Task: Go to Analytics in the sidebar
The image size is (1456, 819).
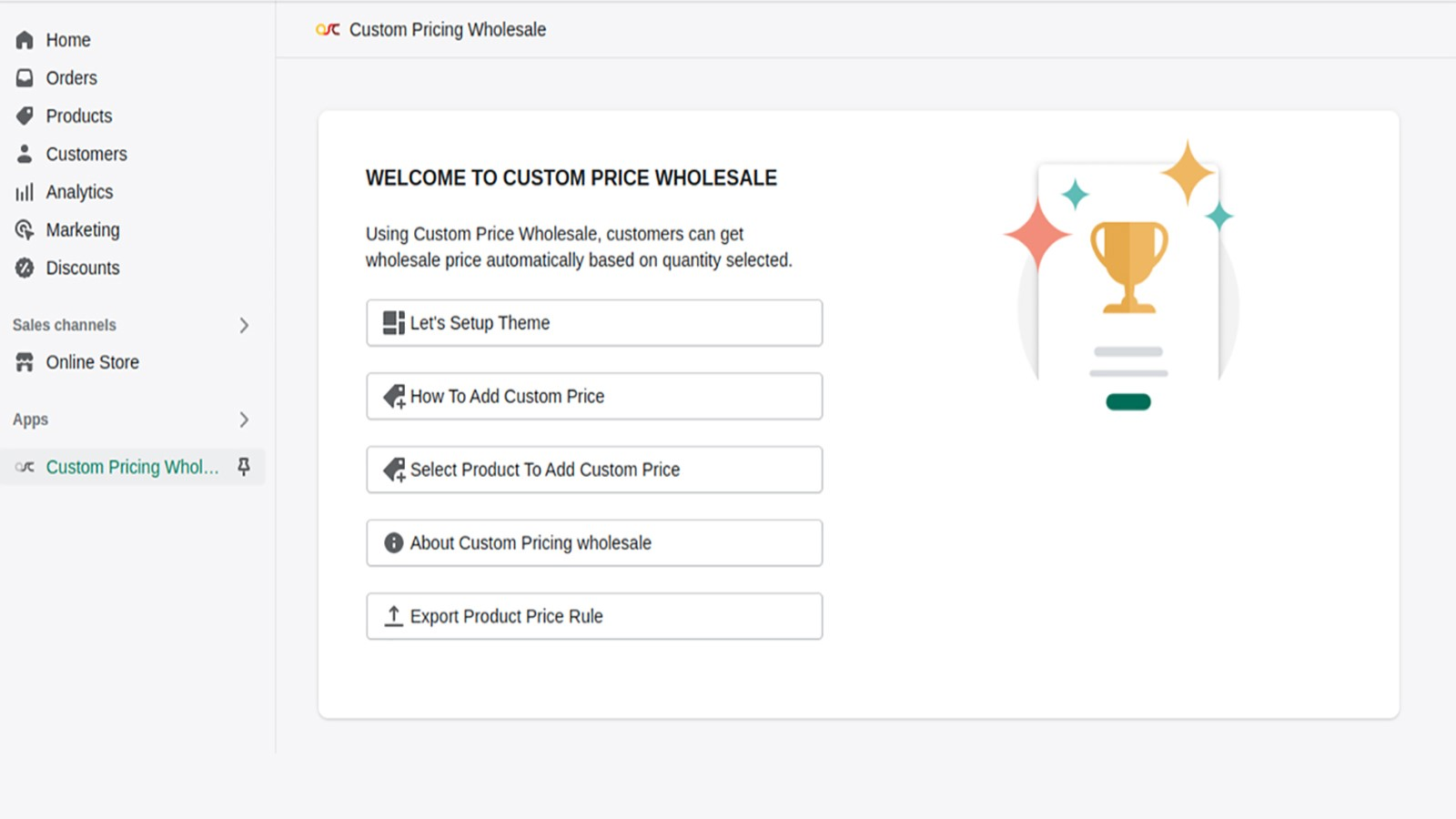Action: click(79, 192)
